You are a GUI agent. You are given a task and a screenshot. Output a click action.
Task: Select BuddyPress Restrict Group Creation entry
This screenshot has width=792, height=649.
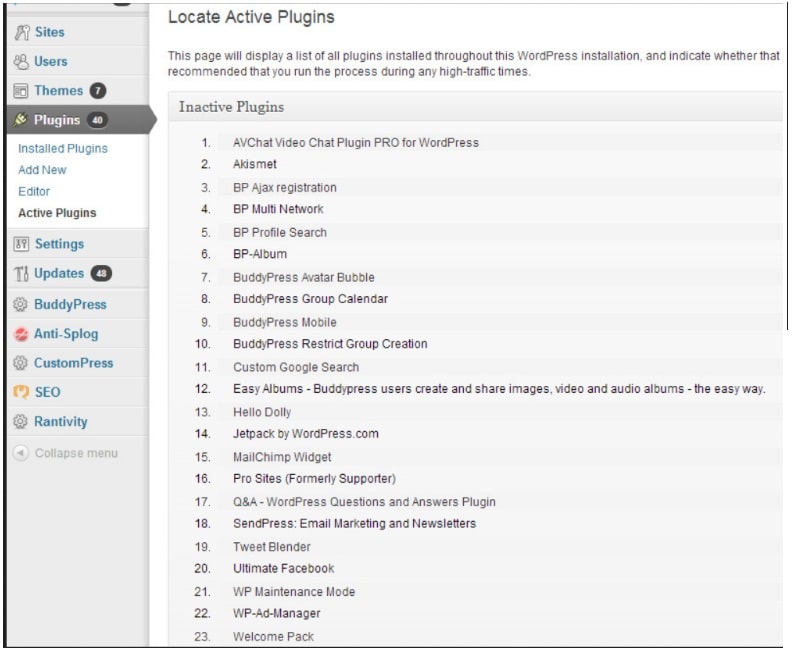click(330, 344)
